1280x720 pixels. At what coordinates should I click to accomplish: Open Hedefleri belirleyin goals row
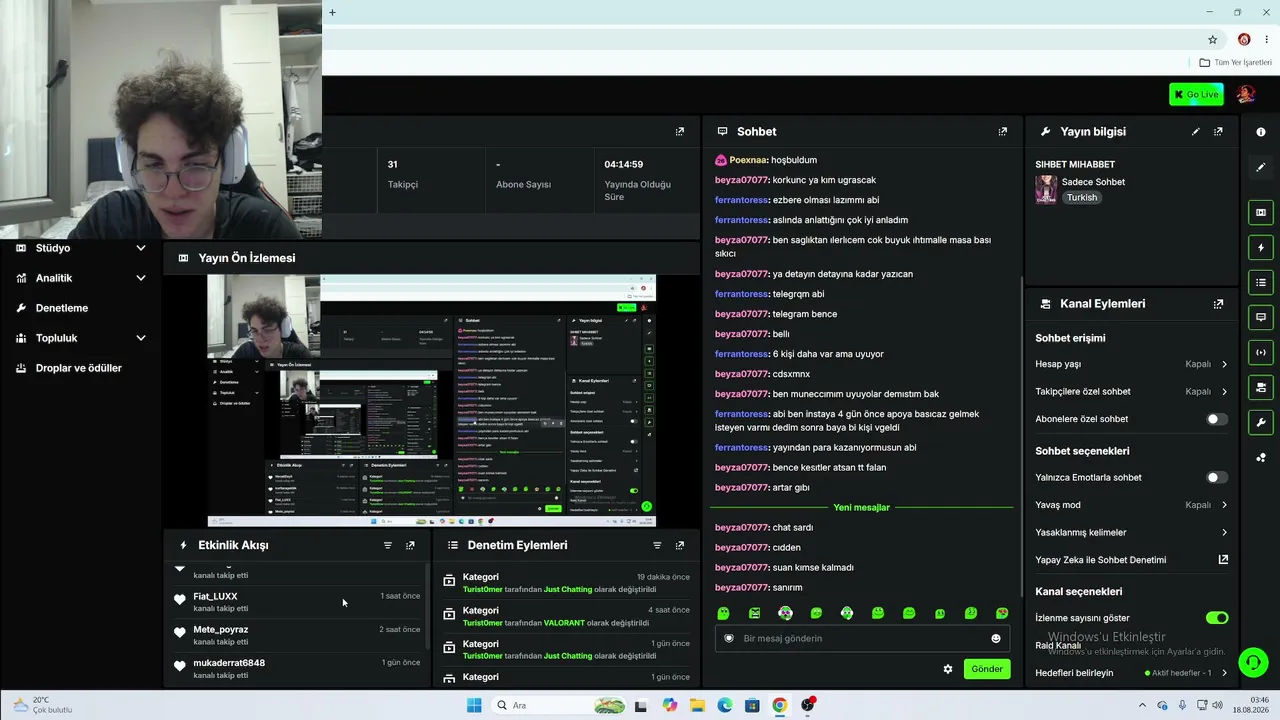(x=1132, y=673)
